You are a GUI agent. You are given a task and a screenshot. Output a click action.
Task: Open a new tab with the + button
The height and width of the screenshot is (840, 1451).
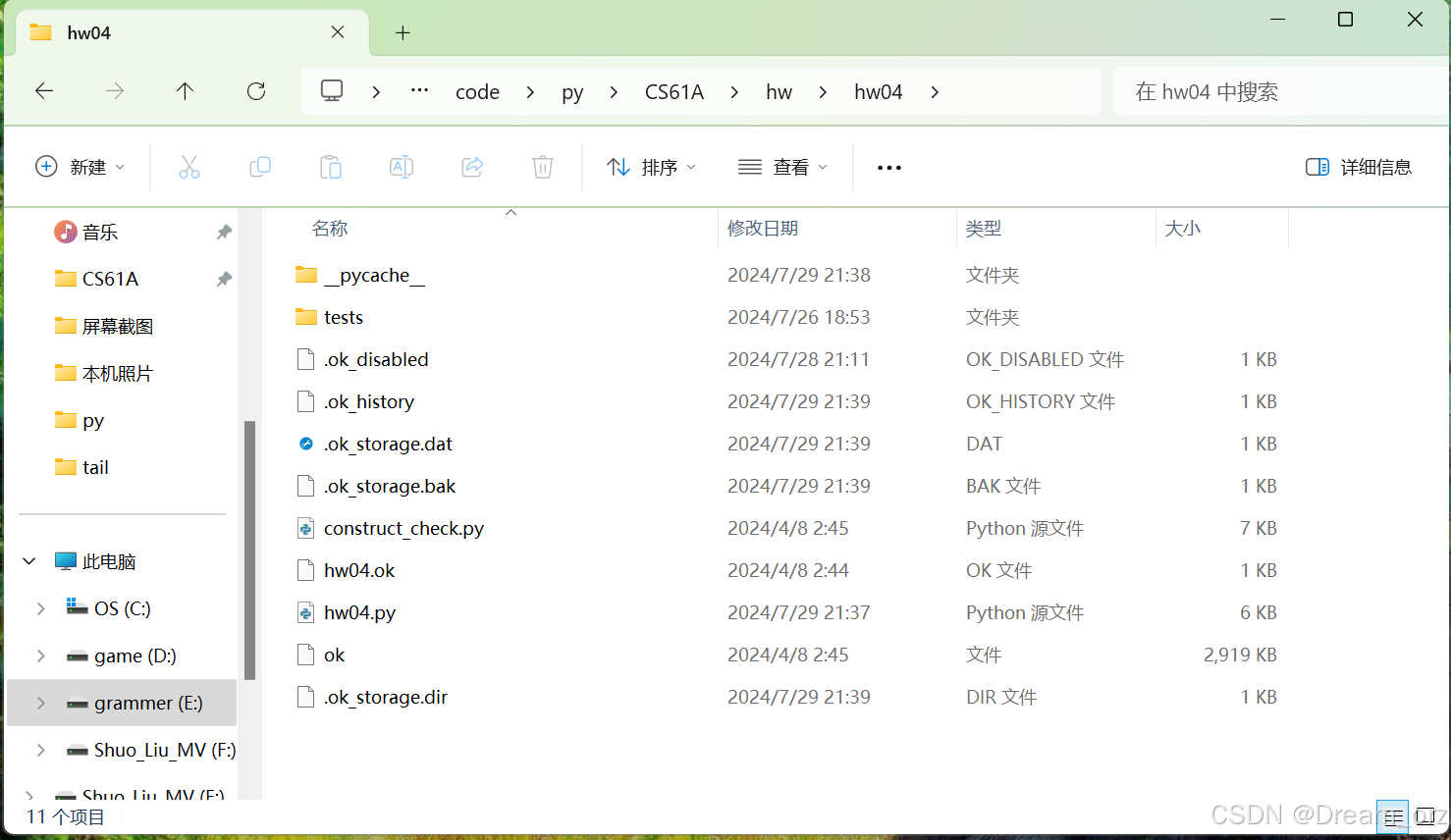[403, 32]
